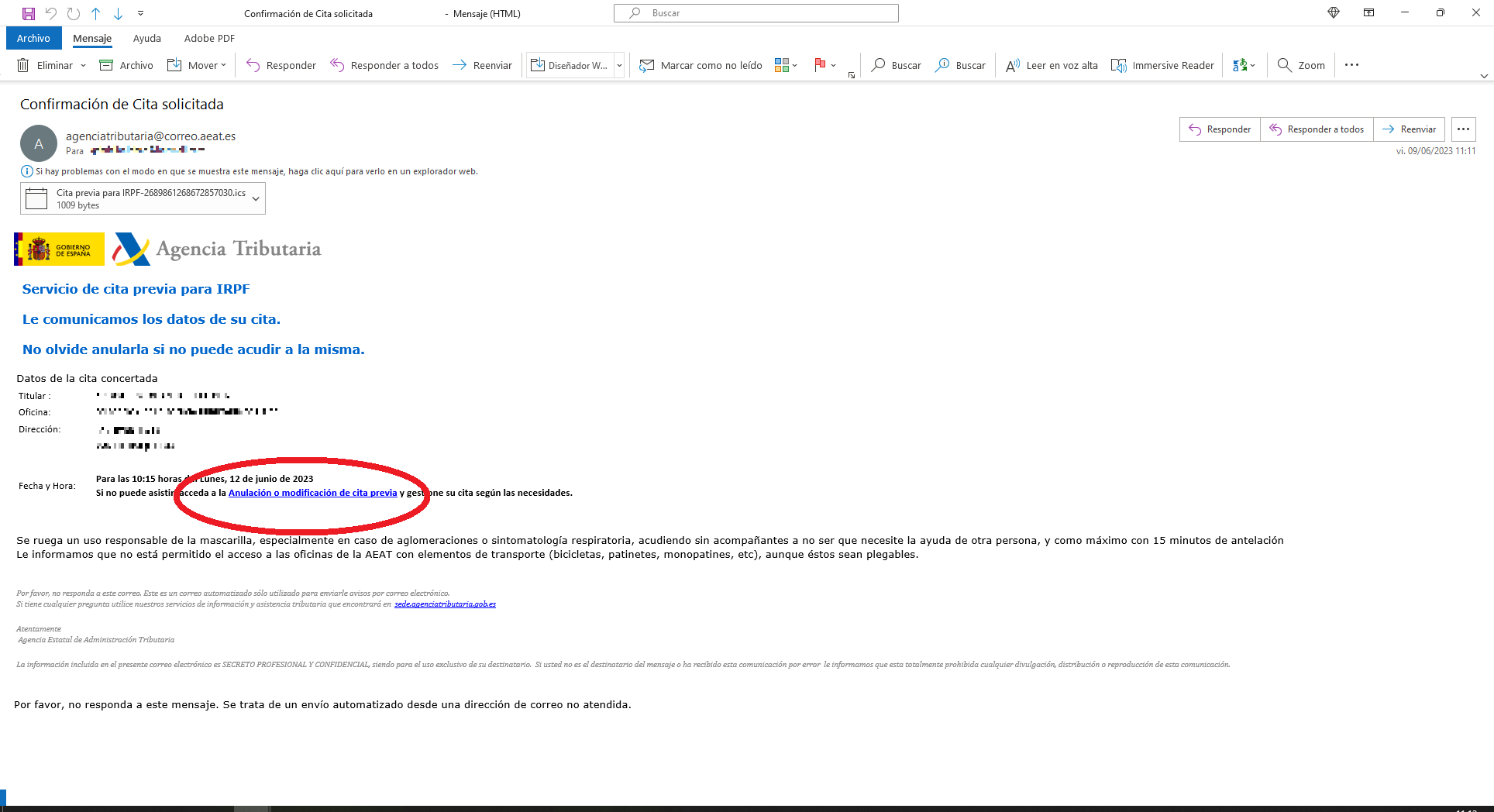
Task: Open the Adobe PDF tab
Action: (209, 38)
